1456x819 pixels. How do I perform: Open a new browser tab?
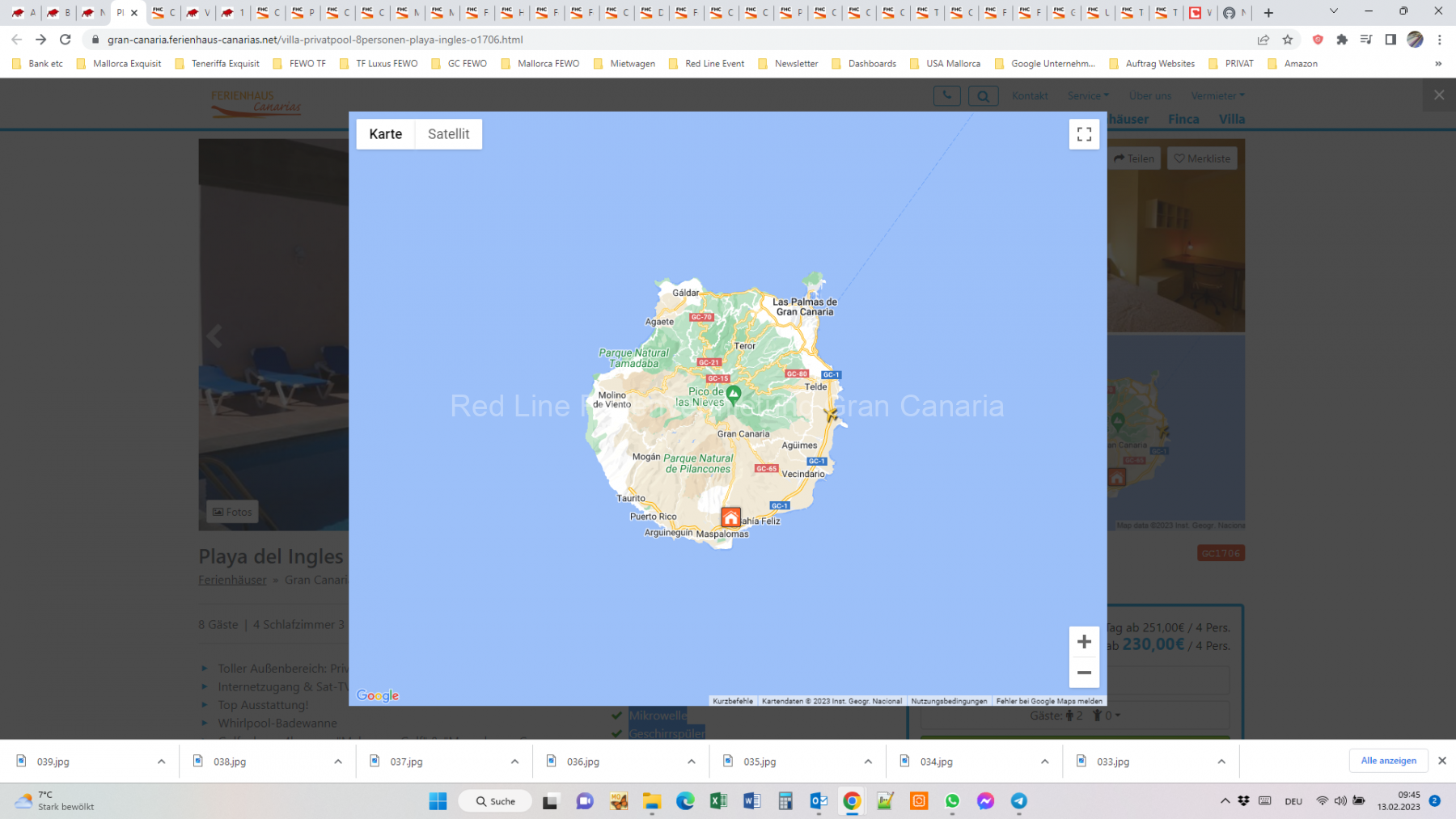[x=1268, y=13]
